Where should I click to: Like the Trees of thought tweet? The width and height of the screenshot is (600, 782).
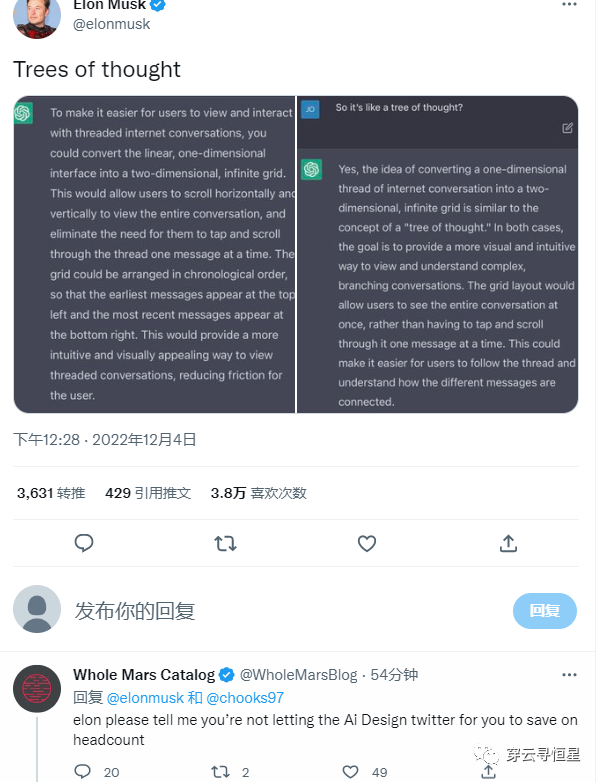[x=367, y=543]
